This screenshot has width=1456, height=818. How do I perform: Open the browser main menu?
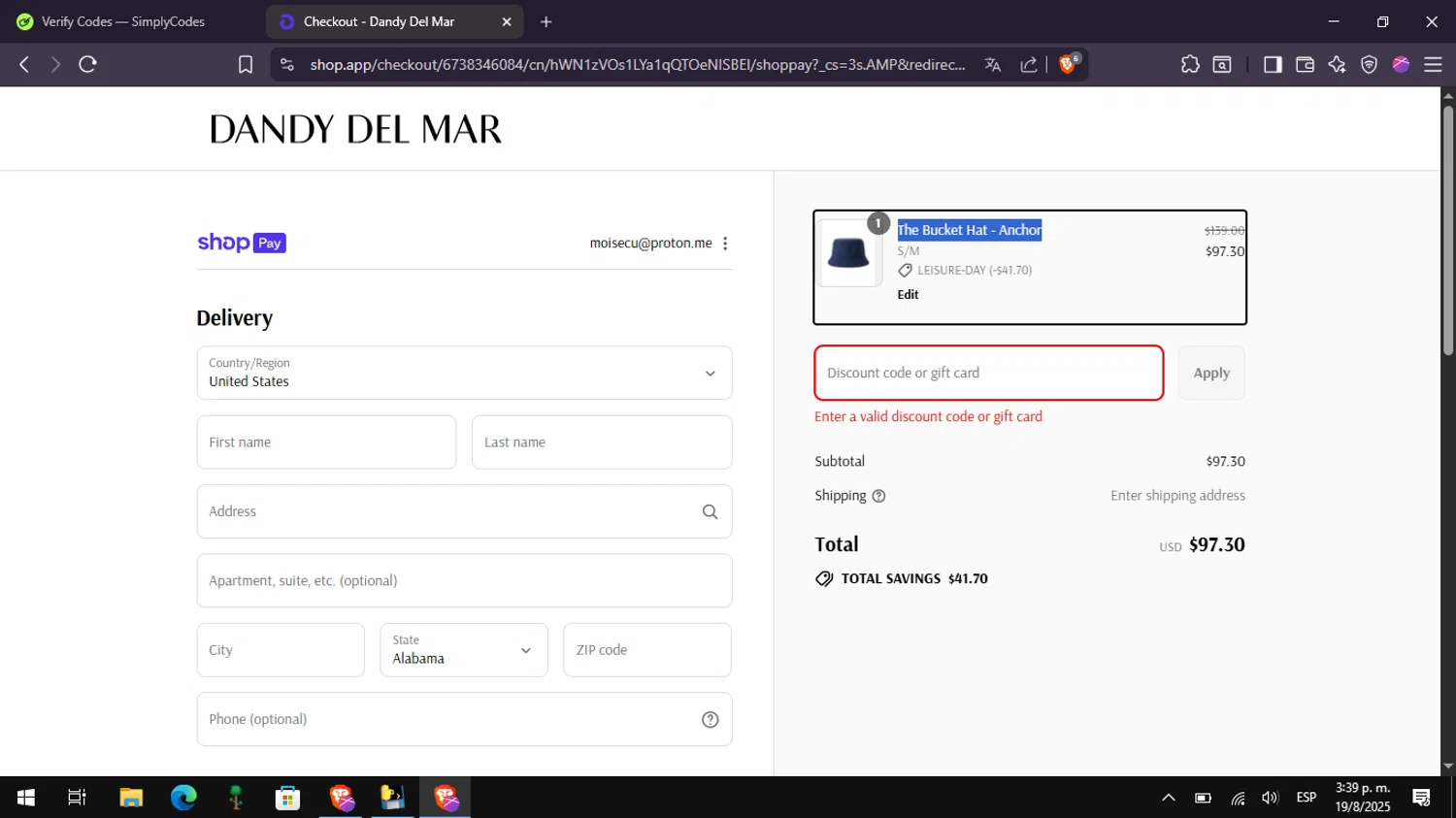[x=1433, y=64]
